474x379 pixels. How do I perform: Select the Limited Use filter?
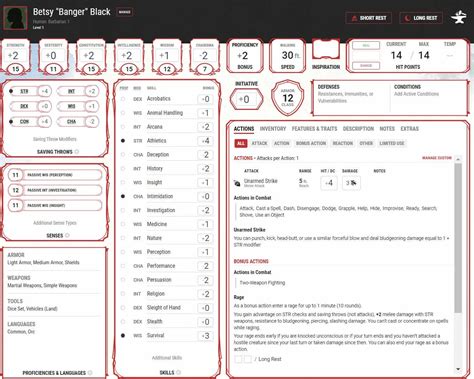click(392, 143)
